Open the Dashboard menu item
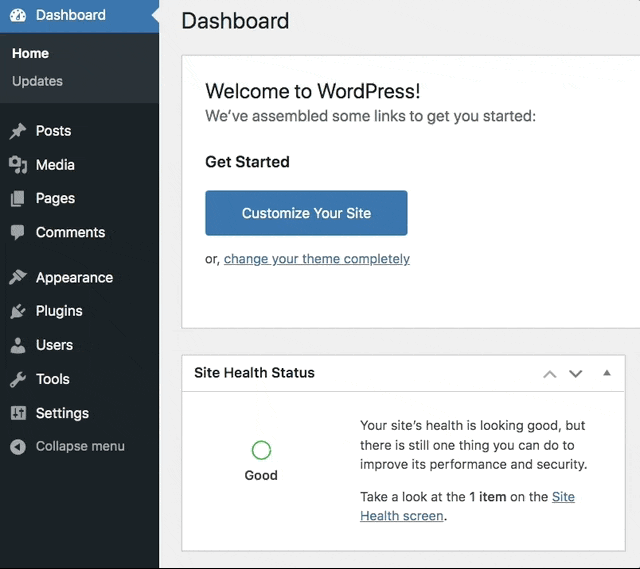 (80, 16)
